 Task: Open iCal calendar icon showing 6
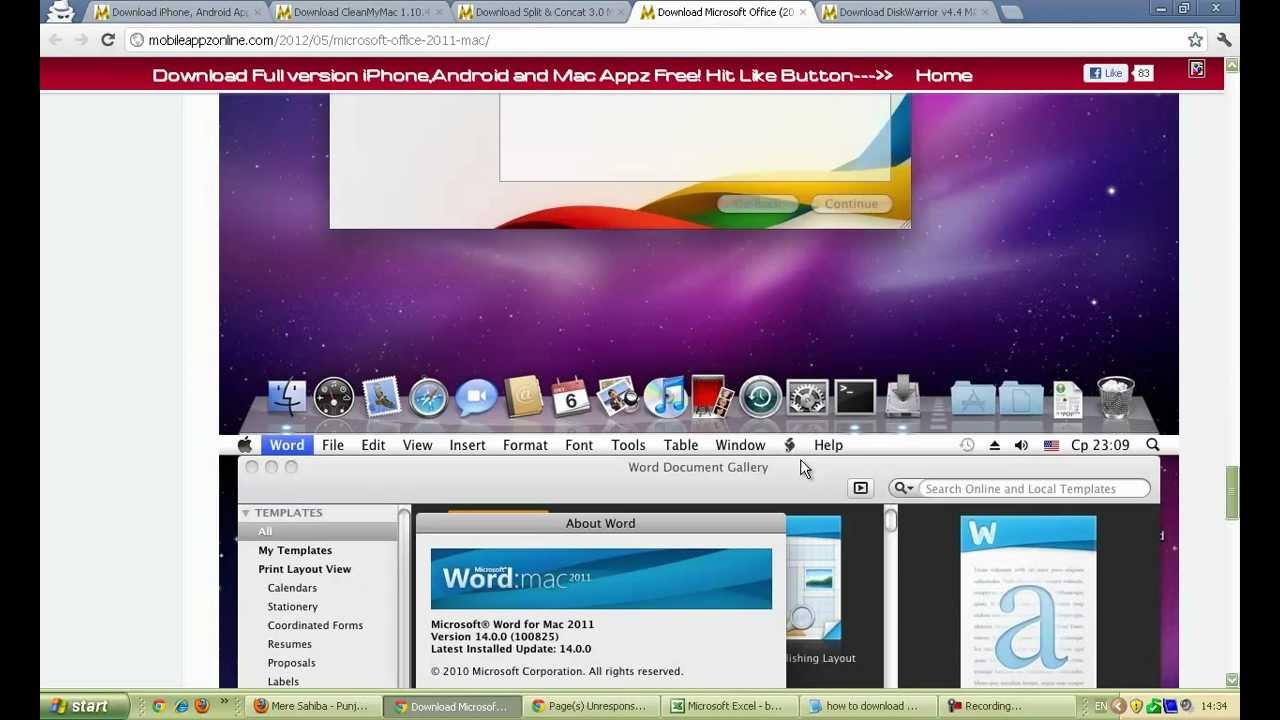coord(570,397)
